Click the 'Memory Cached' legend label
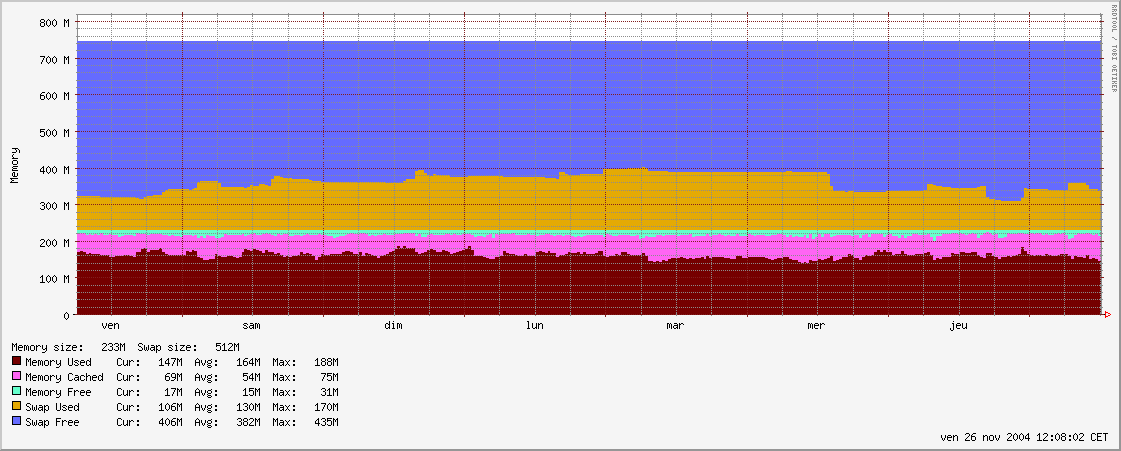 coord(64,377)
